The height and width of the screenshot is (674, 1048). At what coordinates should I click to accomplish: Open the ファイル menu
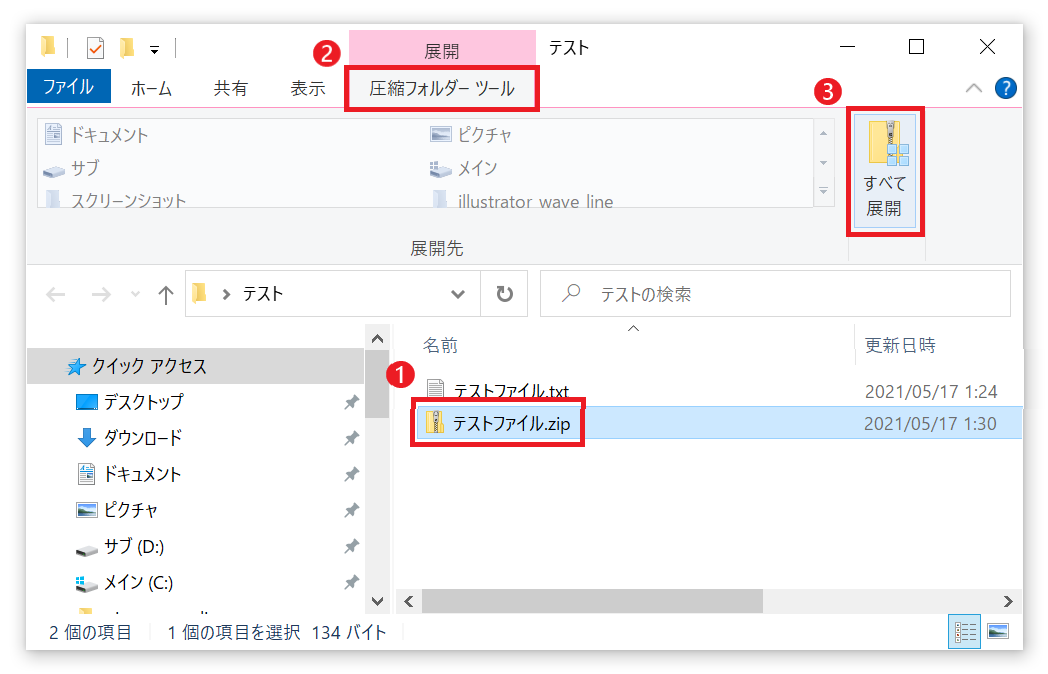click(68, 88)
